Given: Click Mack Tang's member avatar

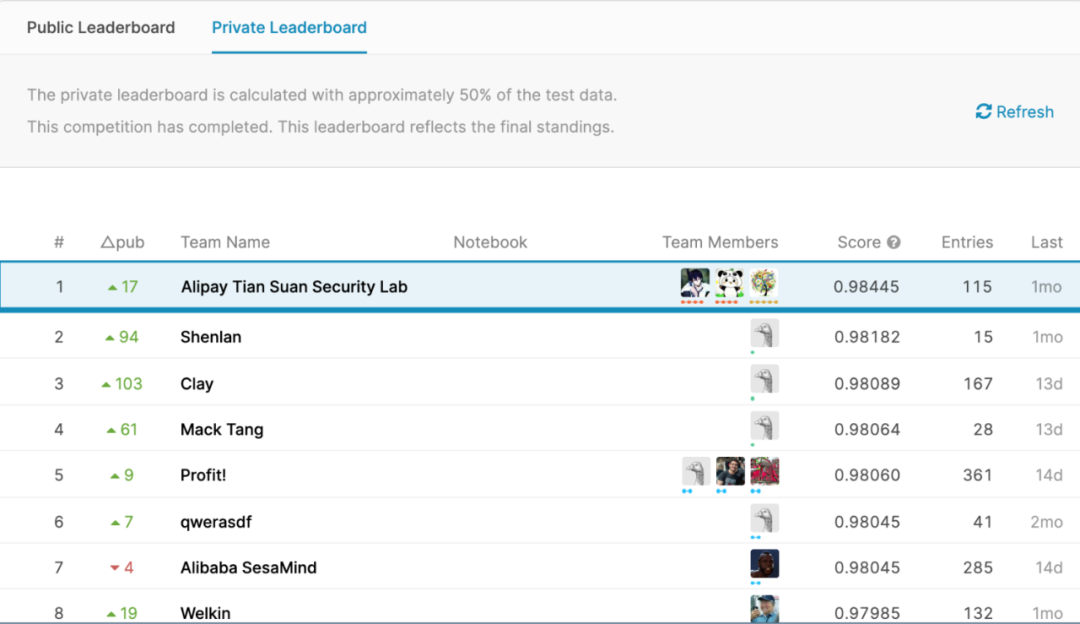Looking at the screenshot, I should tap(765, 426).
